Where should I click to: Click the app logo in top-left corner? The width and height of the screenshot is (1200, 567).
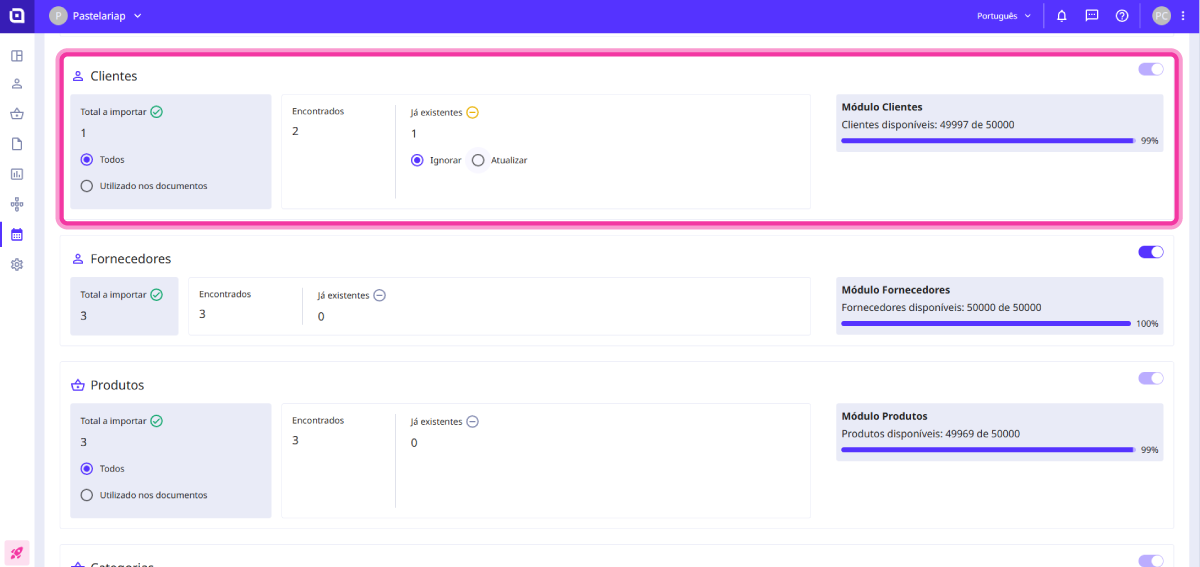[x=17, y=16]
